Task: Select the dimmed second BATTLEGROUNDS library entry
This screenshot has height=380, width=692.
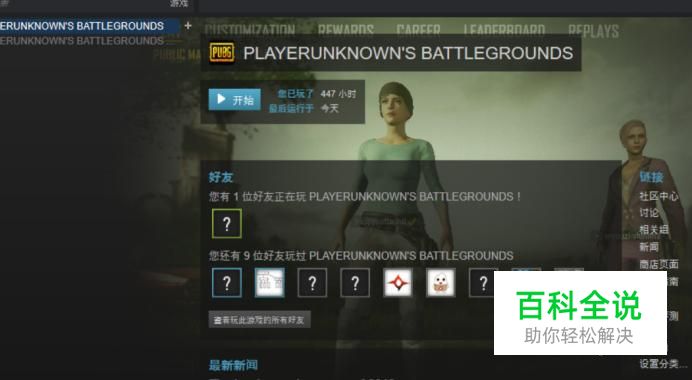Action: click(x=82, y=41)
